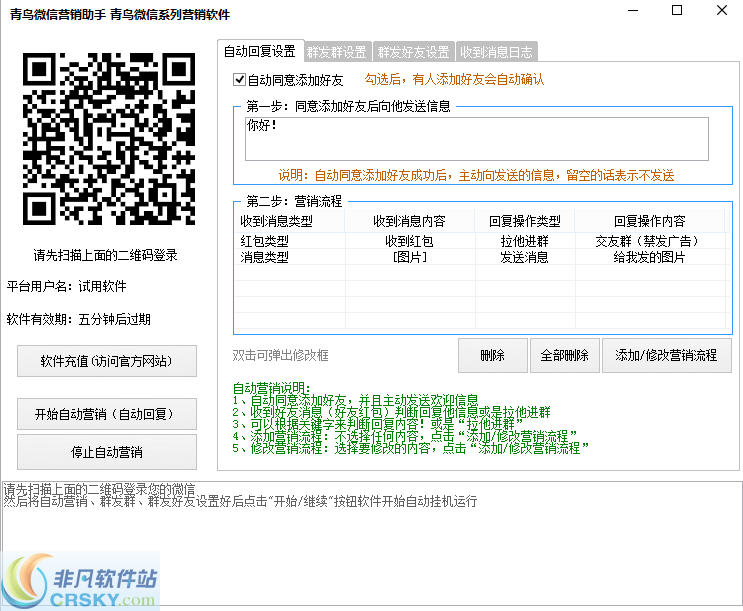
Task: Click the 回复操作类型 column header
Action: 525,221
